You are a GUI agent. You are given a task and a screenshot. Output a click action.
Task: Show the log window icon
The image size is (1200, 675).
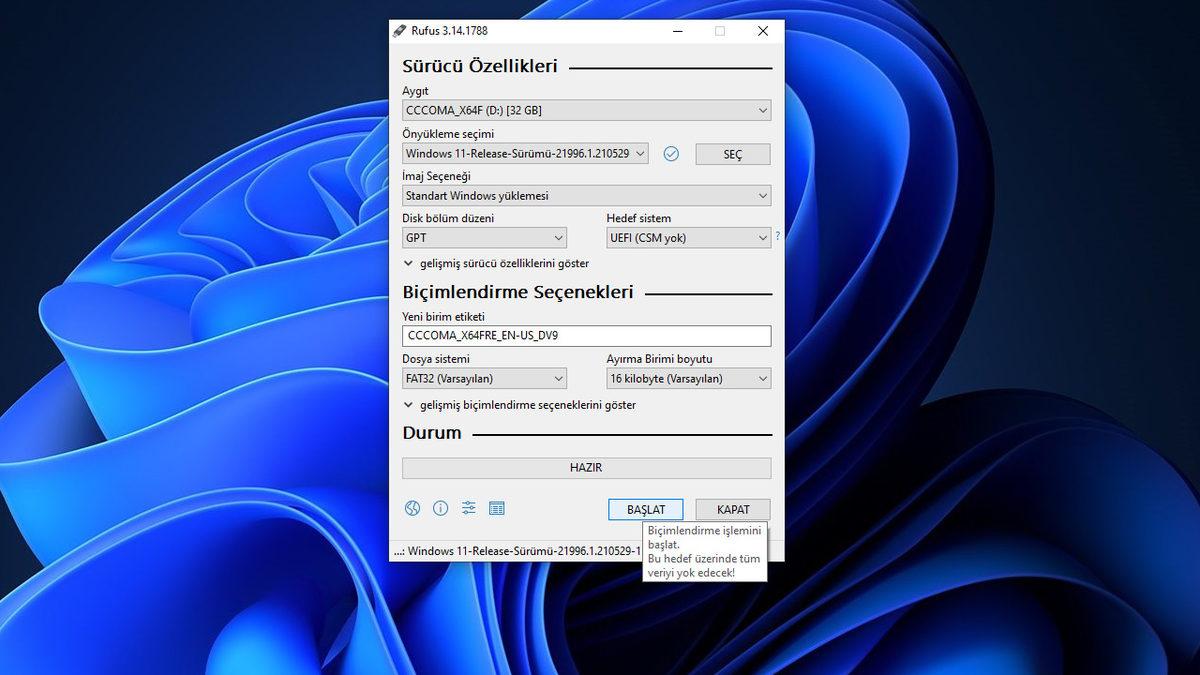497,508
